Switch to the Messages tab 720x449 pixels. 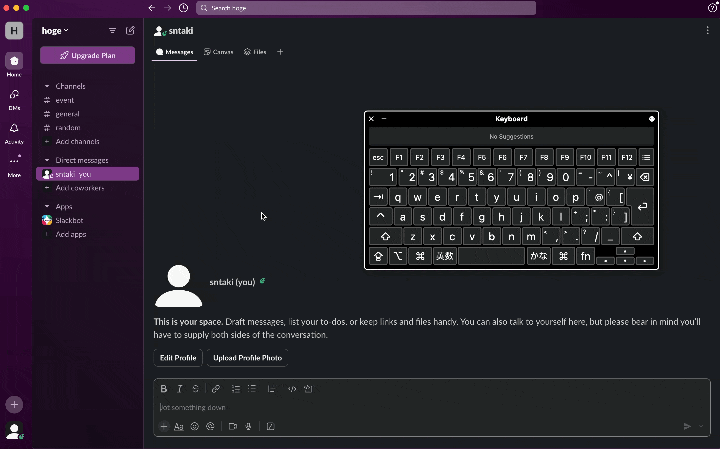[174, 52]
